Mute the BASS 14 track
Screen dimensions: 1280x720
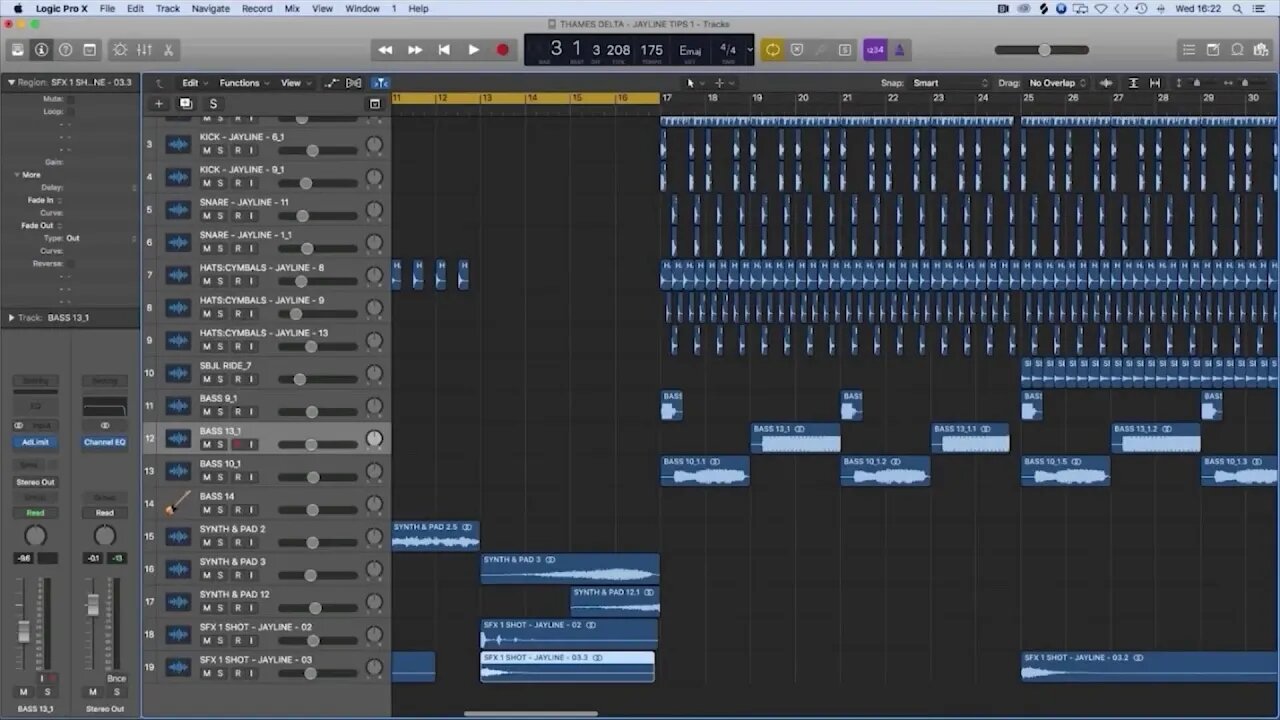tap(207, 510)
